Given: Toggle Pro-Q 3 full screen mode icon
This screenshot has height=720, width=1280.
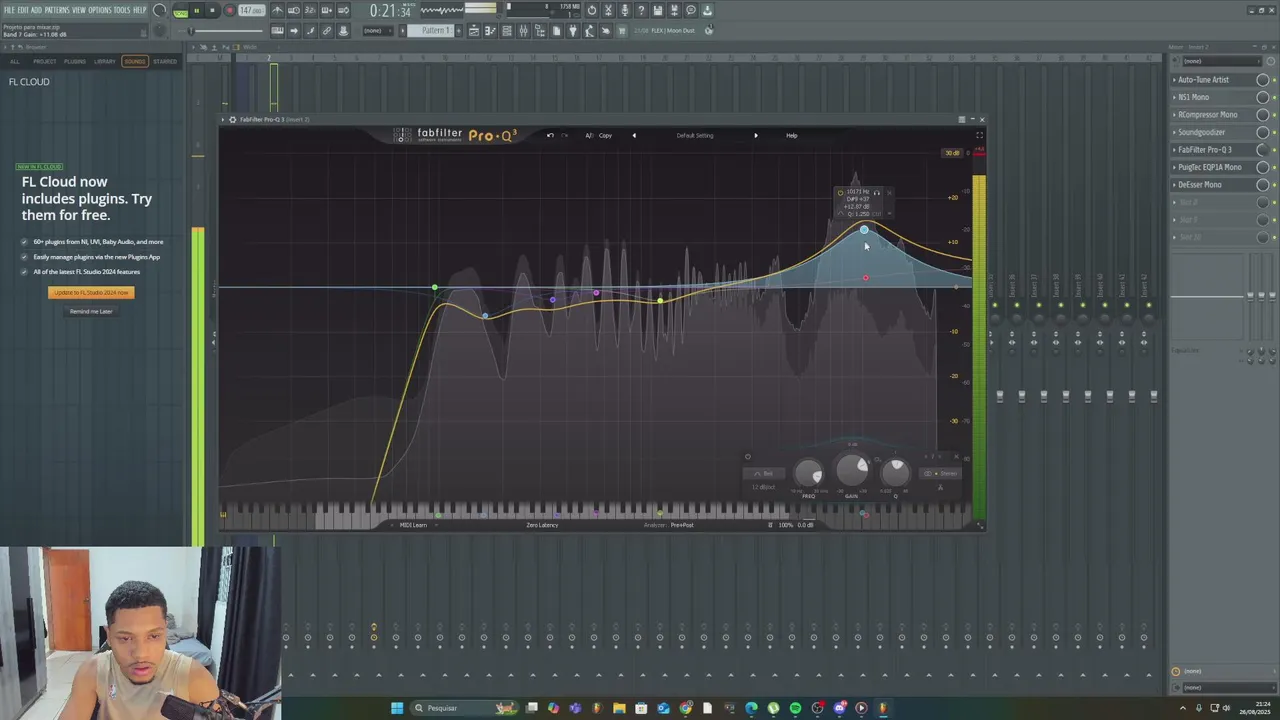Looking at the screenshot, I should (x=979, y=135).
